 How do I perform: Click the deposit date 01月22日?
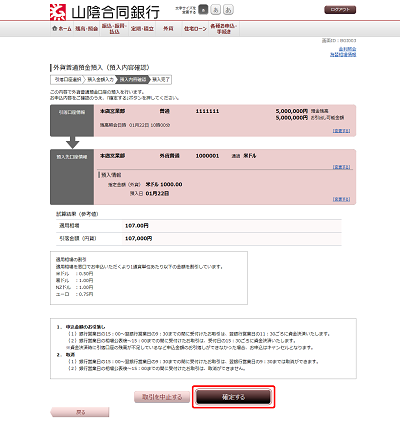pyautogui.click(x=157, y=193)
